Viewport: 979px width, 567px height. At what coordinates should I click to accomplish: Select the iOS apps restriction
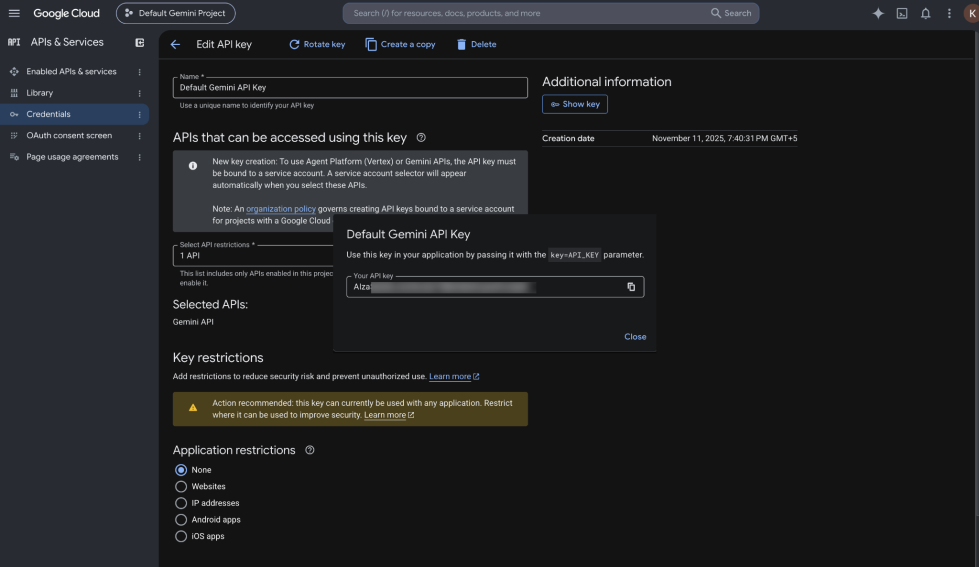pos(181,536)
